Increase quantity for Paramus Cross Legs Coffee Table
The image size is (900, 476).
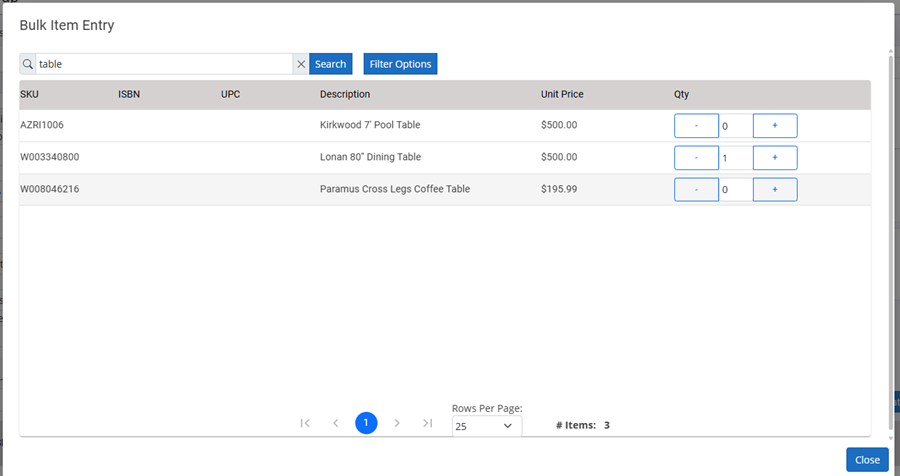(x=775, y=189)
